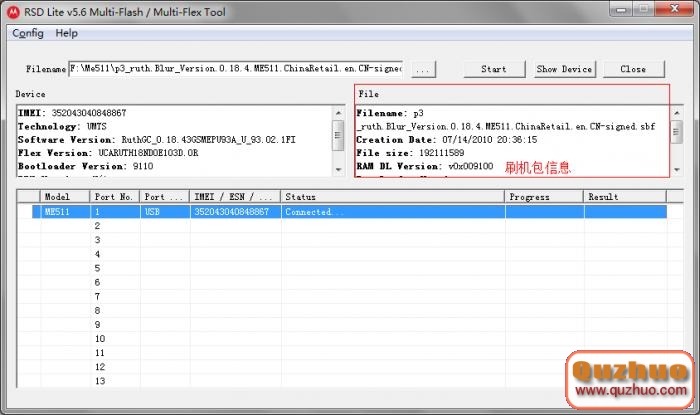The height and width of the screenshot is (415, 700).
Task: Click the Status column header
Action: [393, 197]
